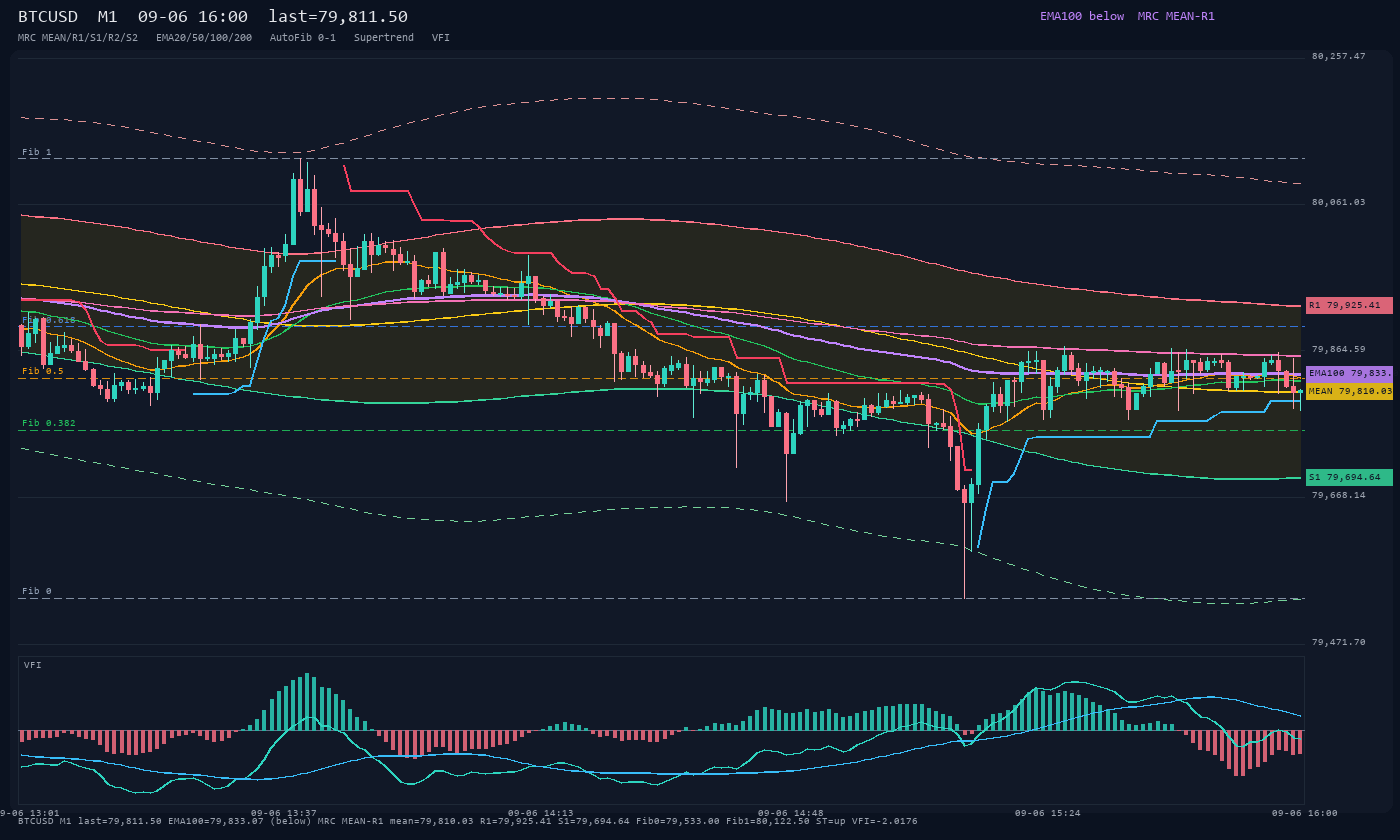Click the BTCUSD symbol in the chart title
This screenshot has height=840, width=1400.
point(48,16)
